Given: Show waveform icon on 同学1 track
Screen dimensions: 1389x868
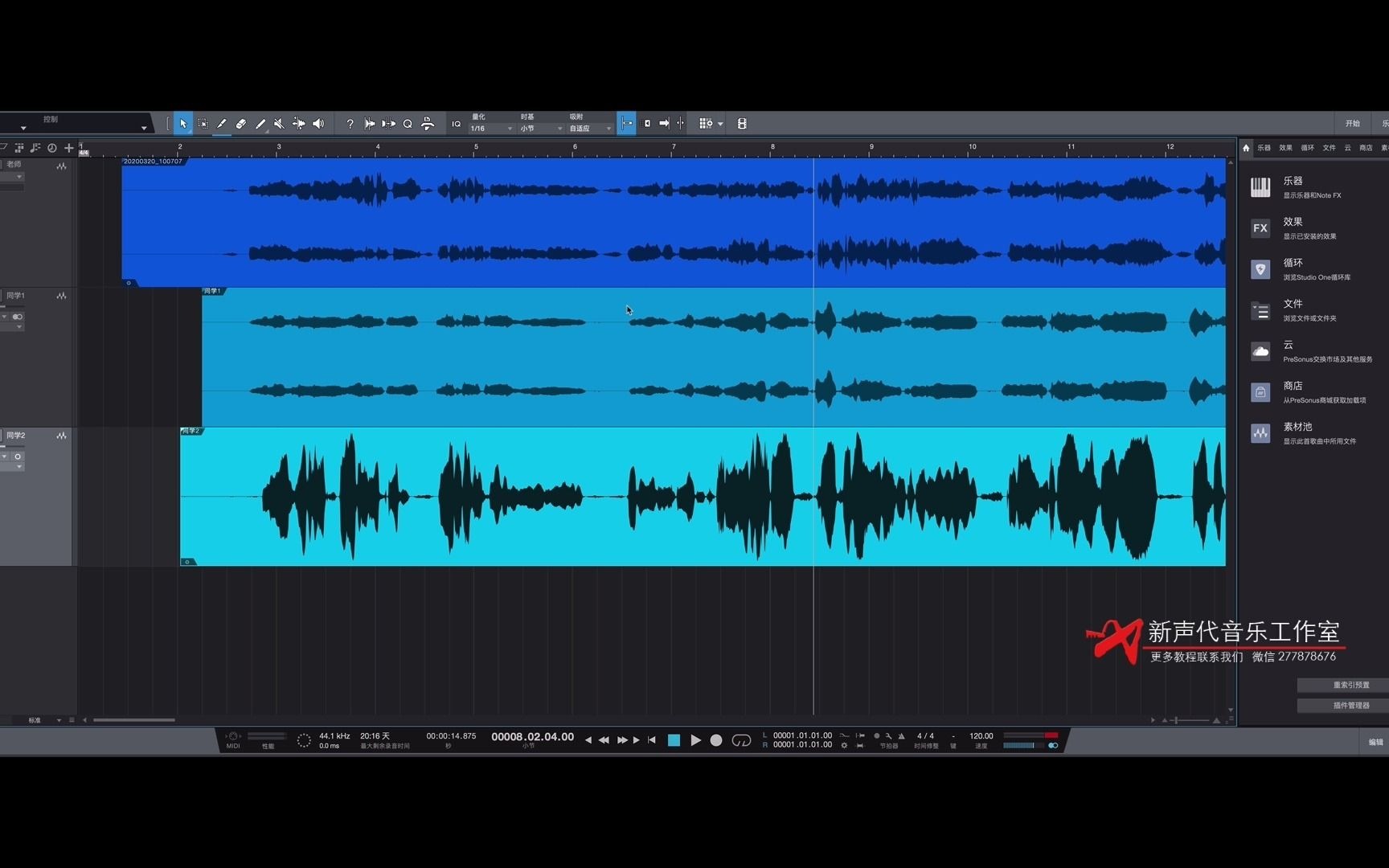Looking at the screenshot, I should 61,297.
